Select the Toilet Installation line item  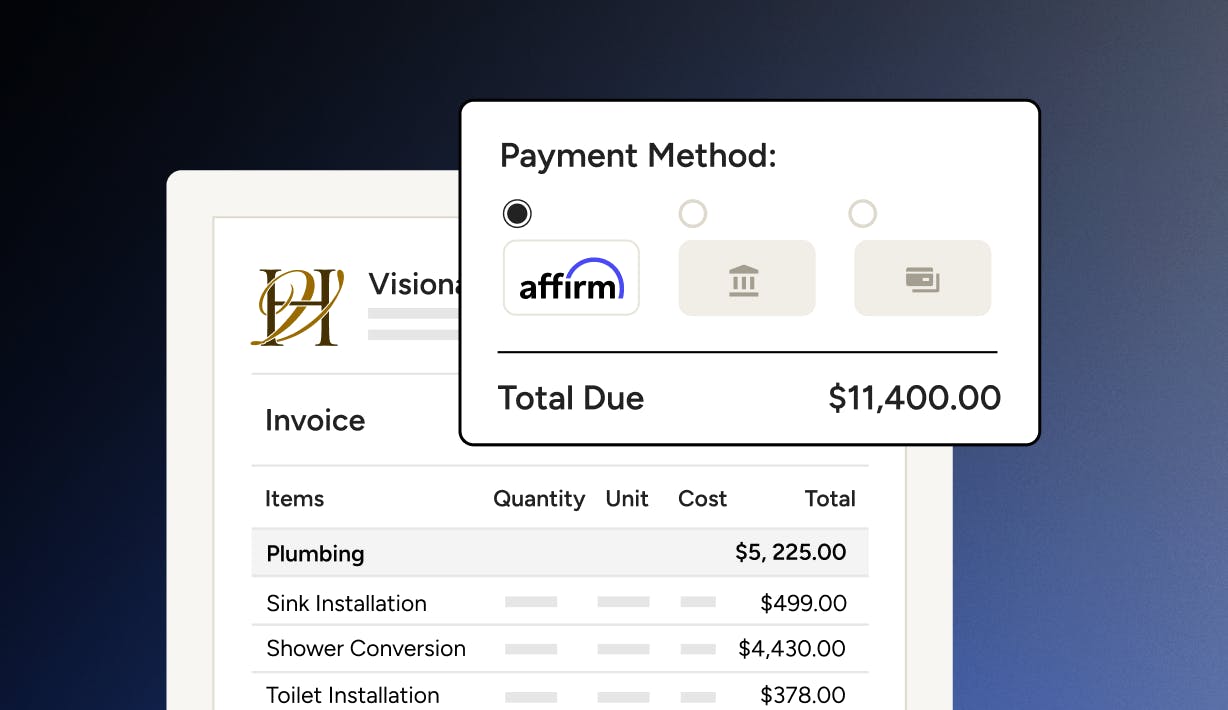[x=560, y=694]
